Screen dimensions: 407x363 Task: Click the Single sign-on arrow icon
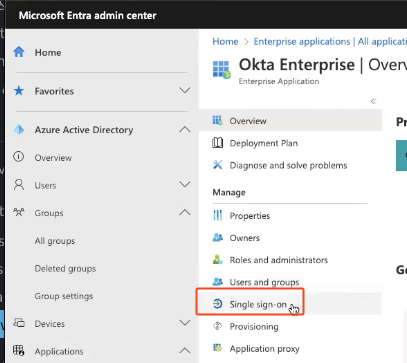click(217, 304)
